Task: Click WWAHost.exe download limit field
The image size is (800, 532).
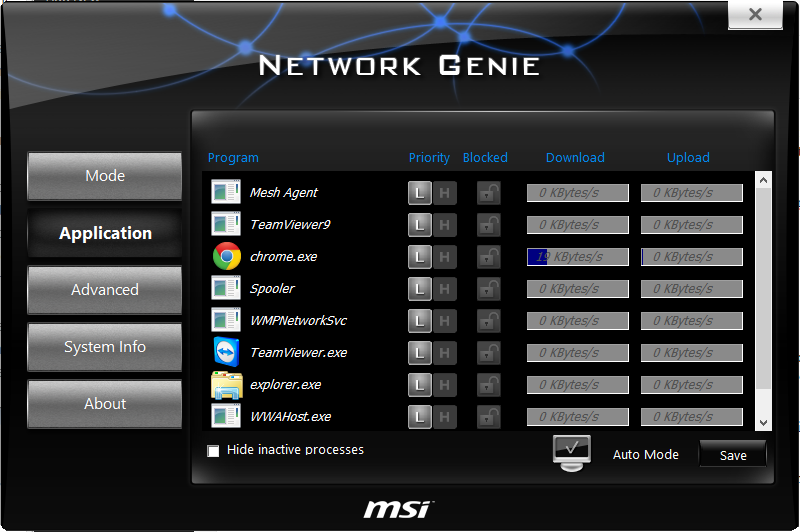Action: (x=578, y=417)
